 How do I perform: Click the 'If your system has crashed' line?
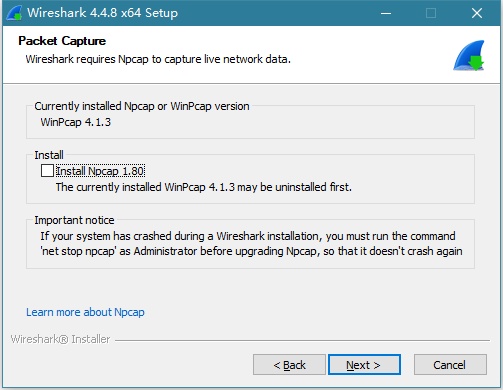click(248, 236)
